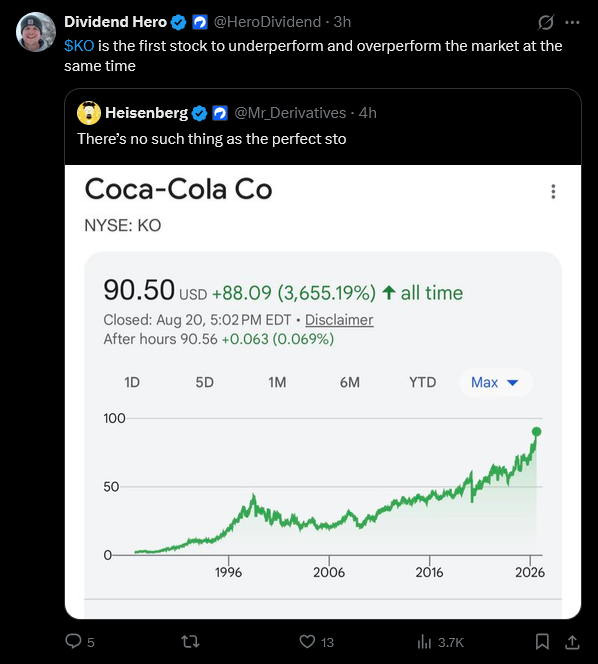Image resolution: width=598 pixels, height=664 pixels.
Task: Open Dividend Hero's profile avatar
Action: pyautogui.click(x=36, y=32)
